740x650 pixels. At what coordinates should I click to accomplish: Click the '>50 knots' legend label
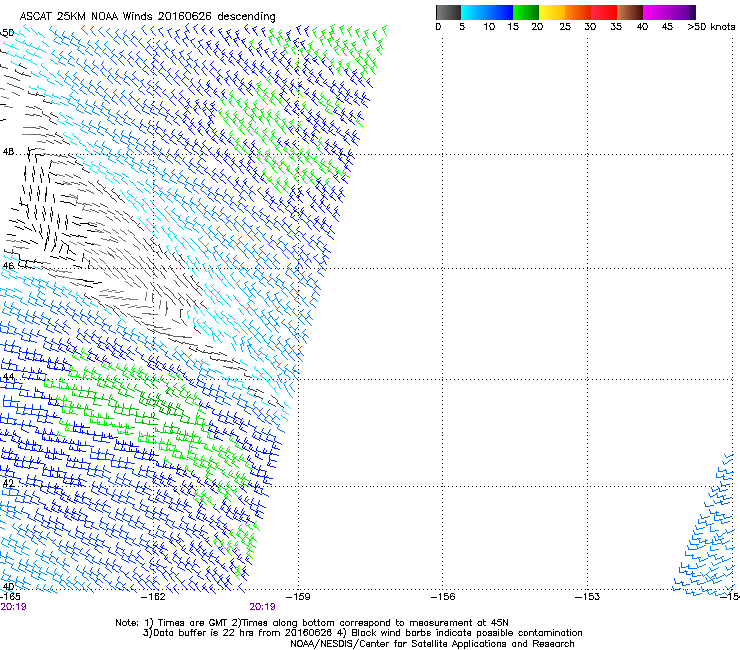coord(711,27)
